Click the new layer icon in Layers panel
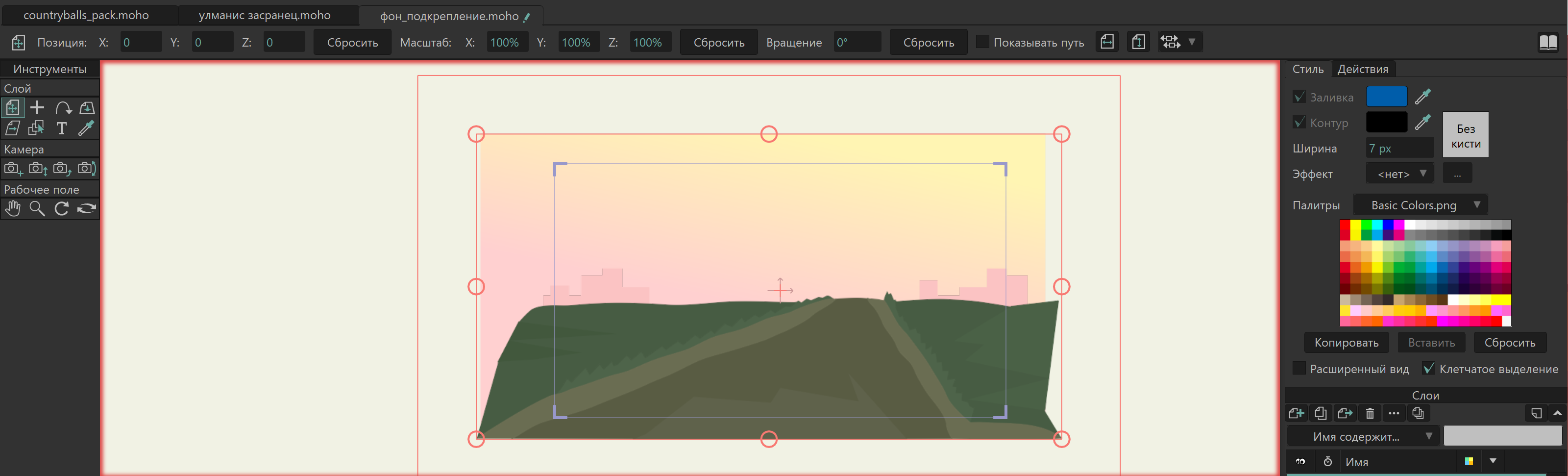Screen dimensions: 1568x476 1296,413
